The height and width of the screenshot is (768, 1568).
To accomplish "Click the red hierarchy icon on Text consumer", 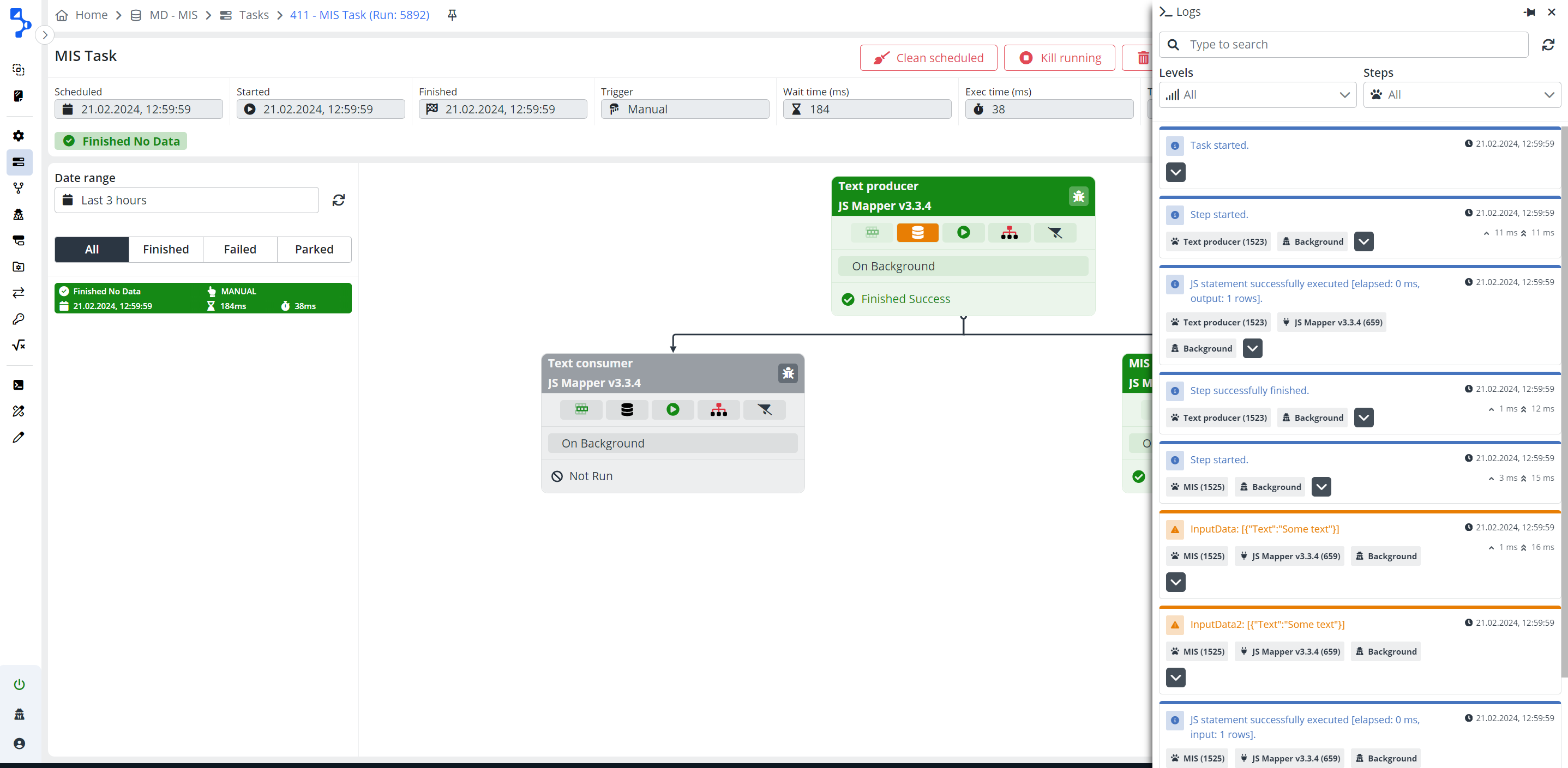I will pos(718,409).
